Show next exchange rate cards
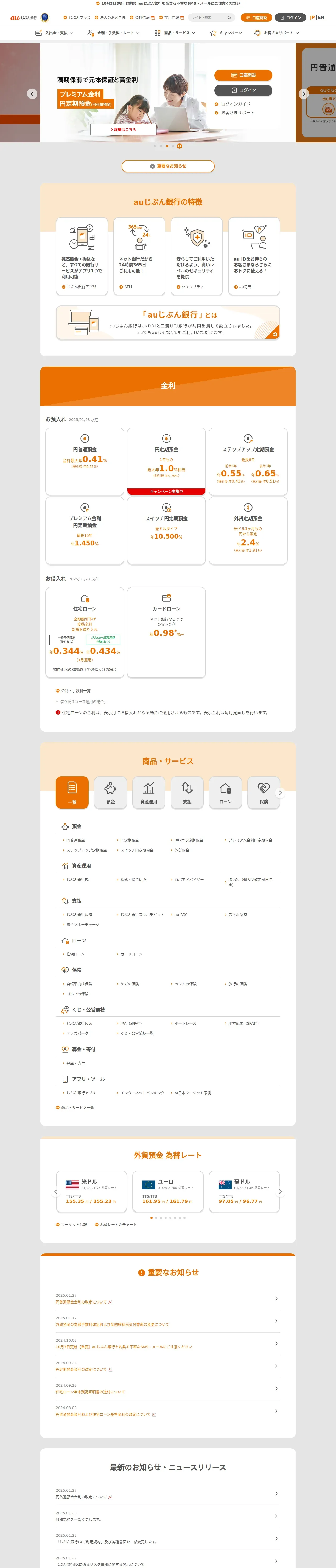 [280, 1192]
